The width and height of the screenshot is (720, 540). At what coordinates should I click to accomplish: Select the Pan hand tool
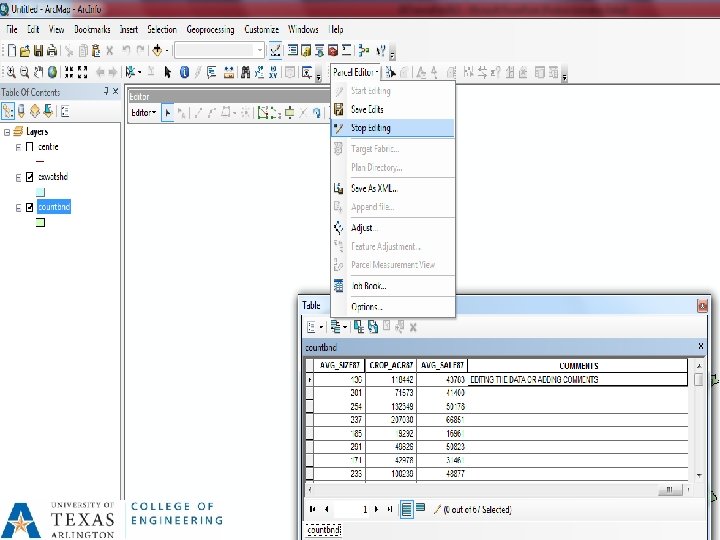[39, 72]
